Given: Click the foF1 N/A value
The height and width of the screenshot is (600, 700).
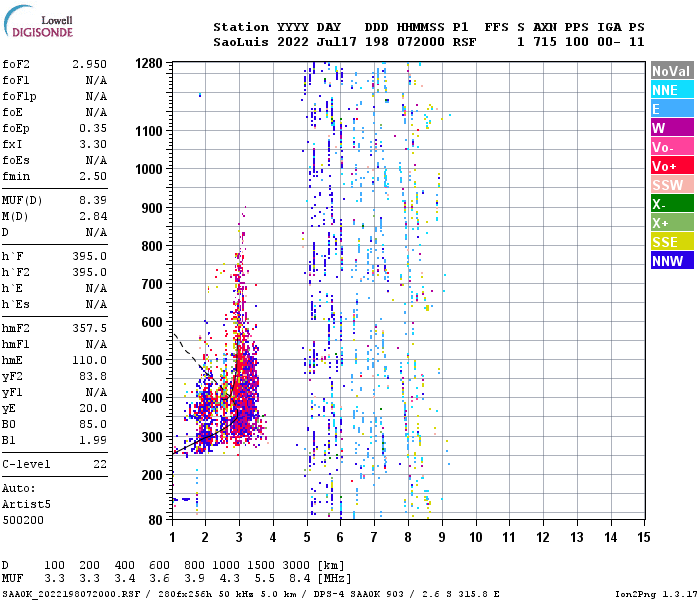Looking at the screenshot, I should (x=96, y=80).
